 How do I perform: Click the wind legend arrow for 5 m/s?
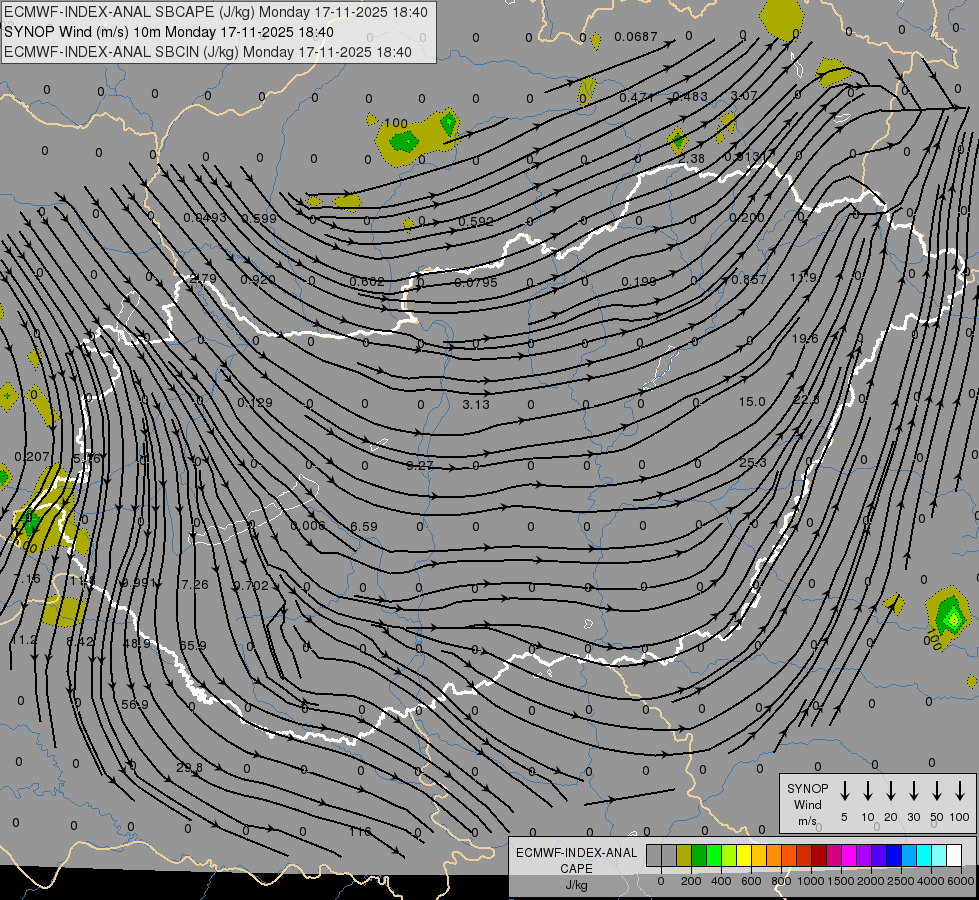[x=845, y=791]
